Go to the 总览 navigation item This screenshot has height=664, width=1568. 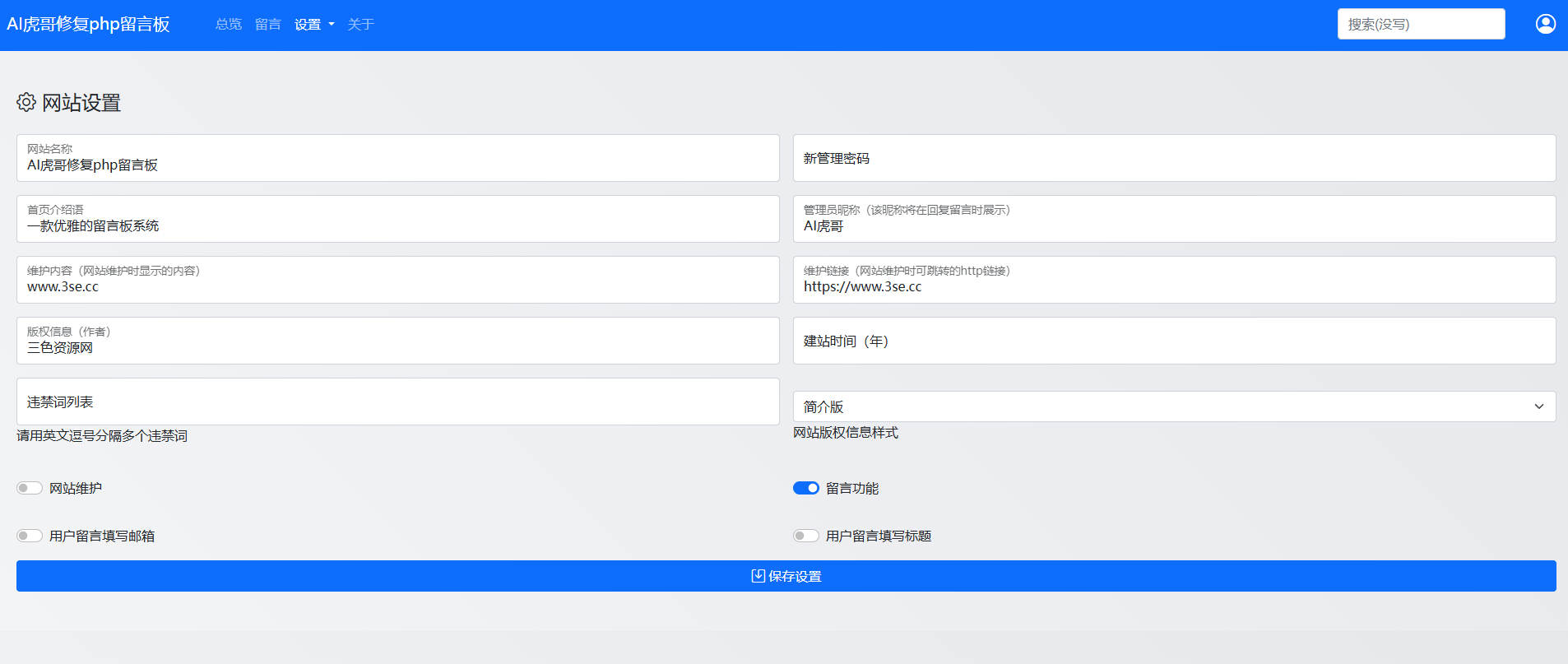click(x=229, y=25)
